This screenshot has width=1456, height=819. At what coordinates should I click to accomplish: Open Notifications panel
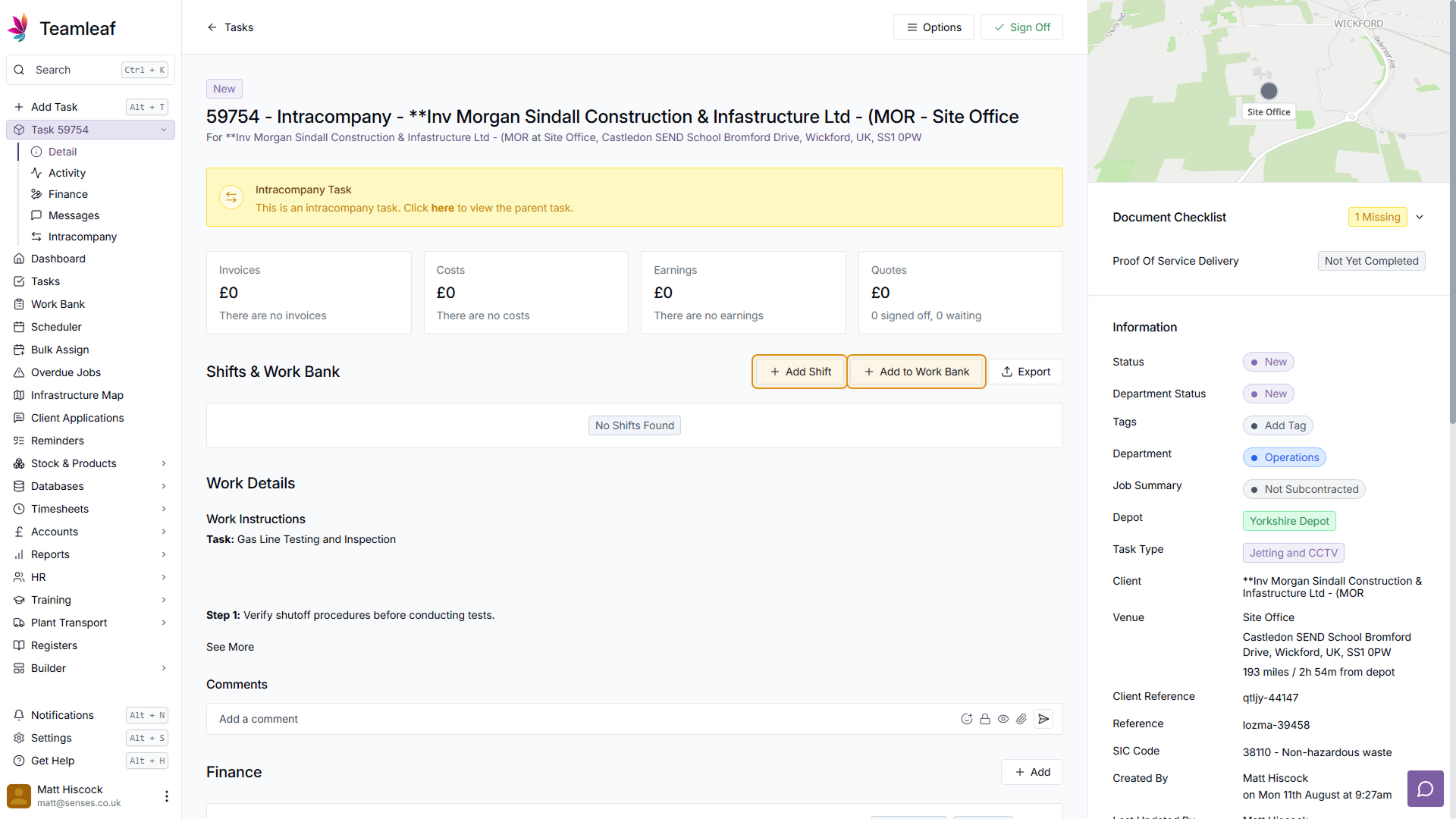point(91,715)
